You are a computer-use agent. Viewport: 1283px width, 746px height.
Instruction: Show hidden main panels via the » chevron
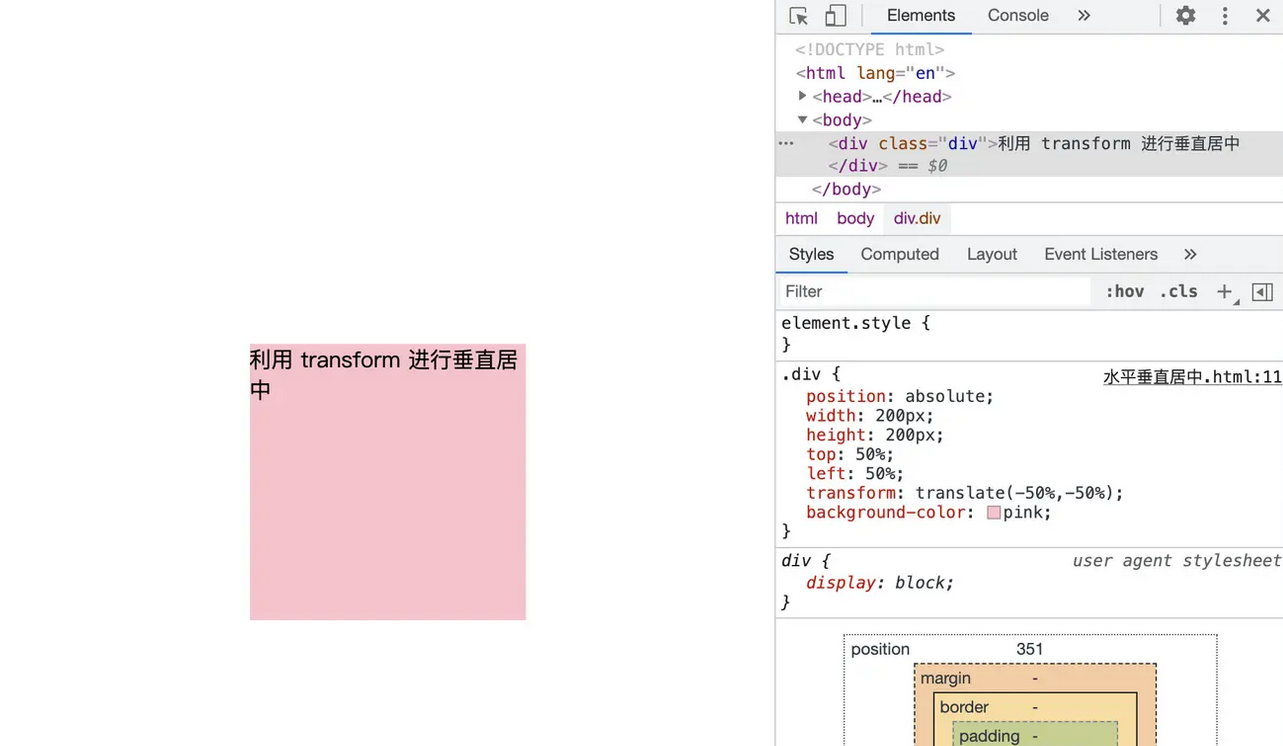point(1084,15)
